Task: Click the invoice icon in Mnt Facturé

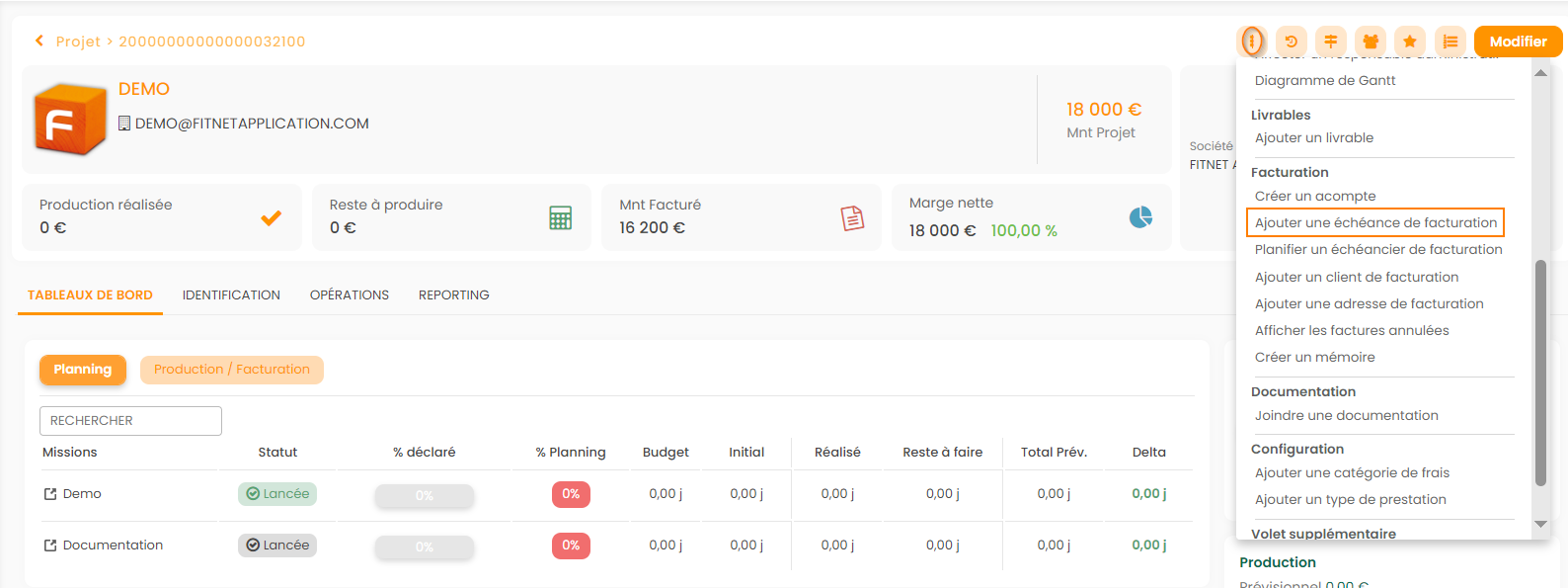Action: pyautogui.click(x=851, y=217)
